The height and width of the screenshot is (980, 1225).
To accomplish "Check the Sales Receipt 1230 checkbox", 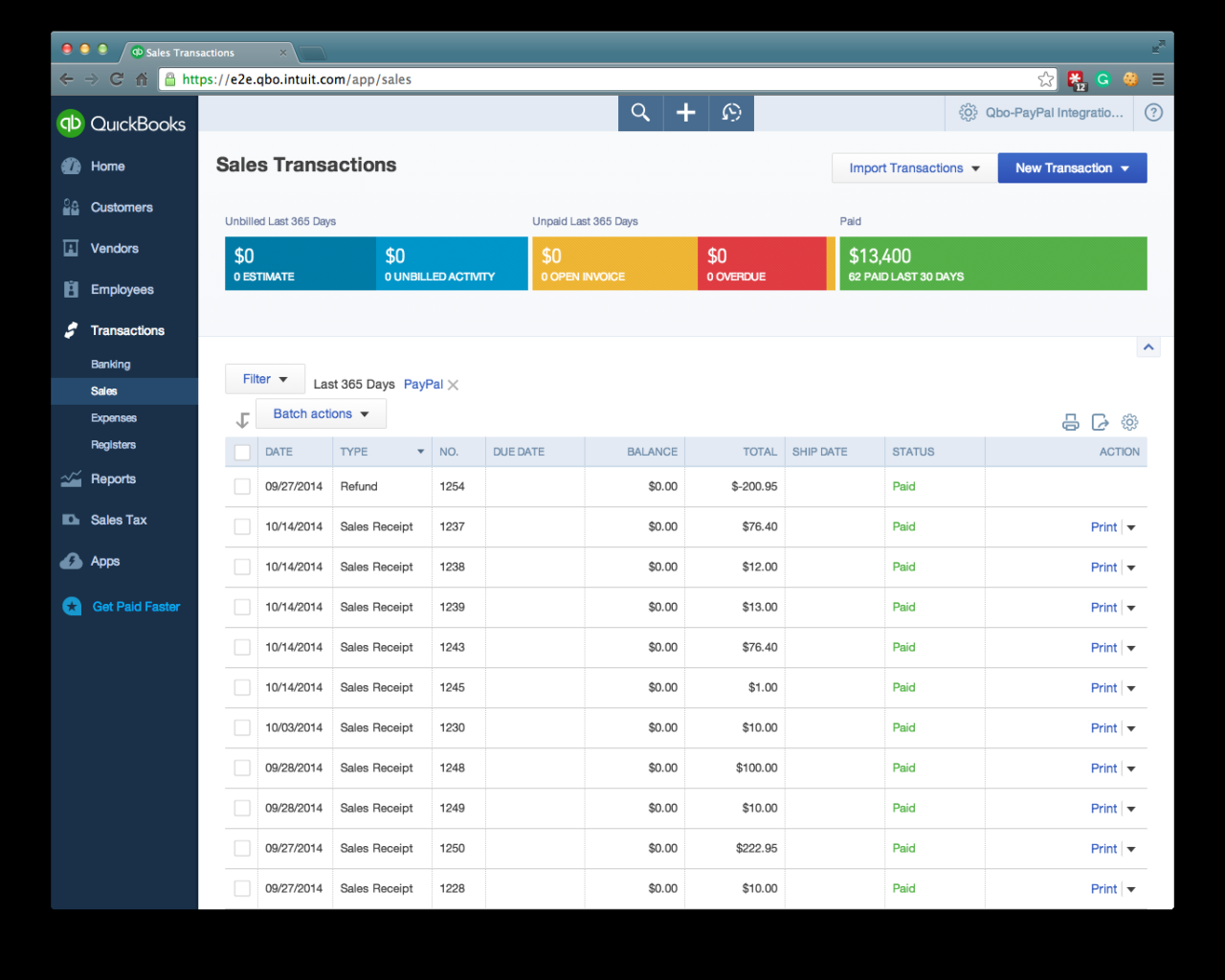I will tap(242, 728).
